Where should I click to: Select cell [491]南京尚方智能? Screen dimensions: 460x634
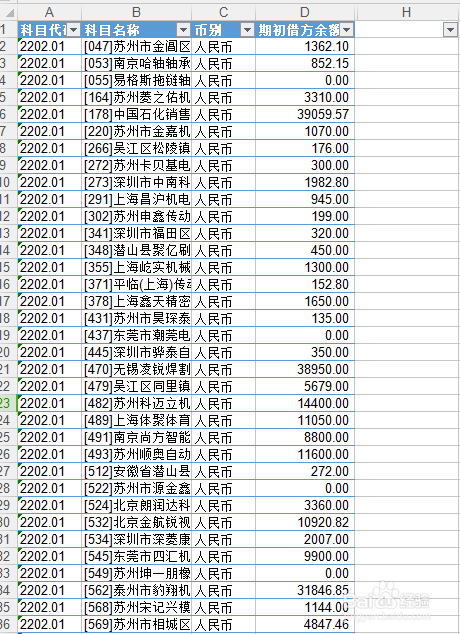(x=136, y=437)
